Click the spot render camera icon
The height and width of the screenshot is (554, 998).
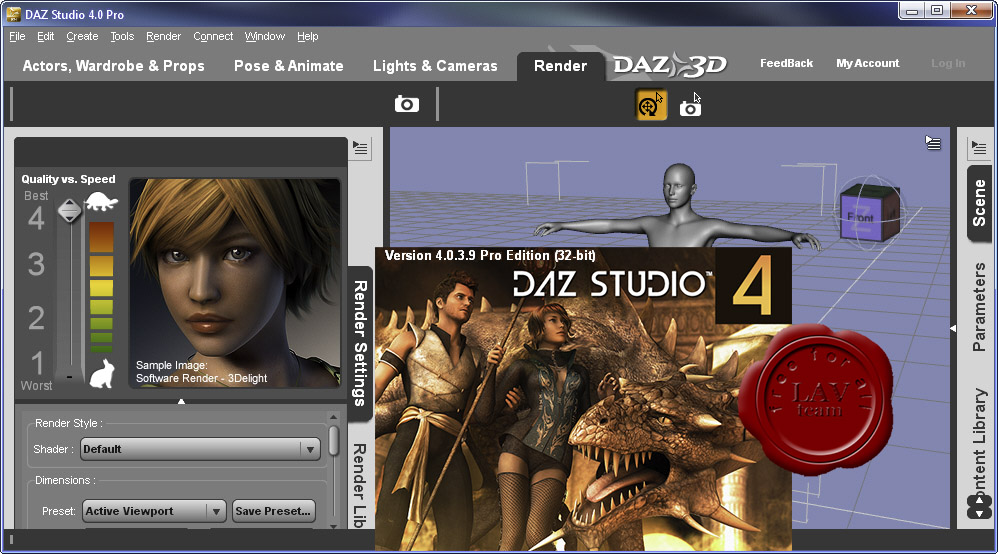pyautogui.click(x=690, y=107)
